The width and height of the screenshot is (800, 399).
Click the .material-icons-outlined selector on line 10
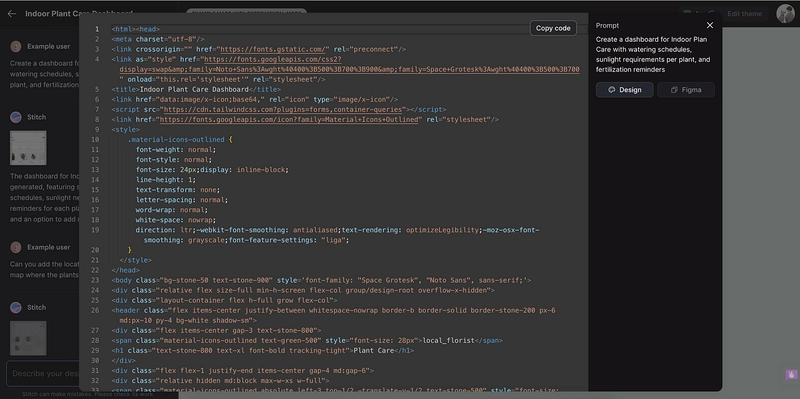(x=176, y=139)
